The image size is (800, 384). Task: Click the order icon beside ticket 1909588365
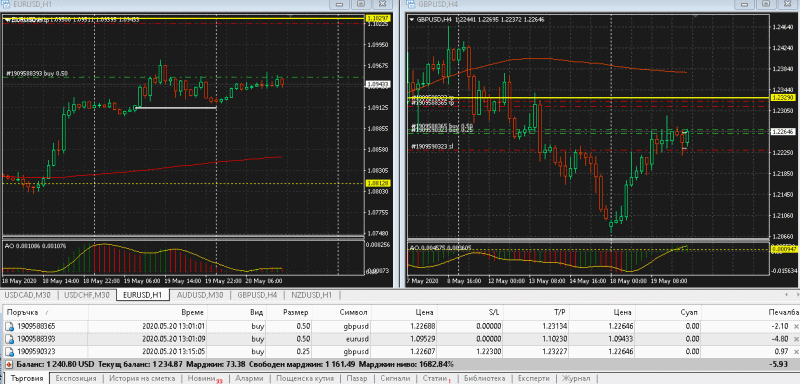[x=9, y=326]
